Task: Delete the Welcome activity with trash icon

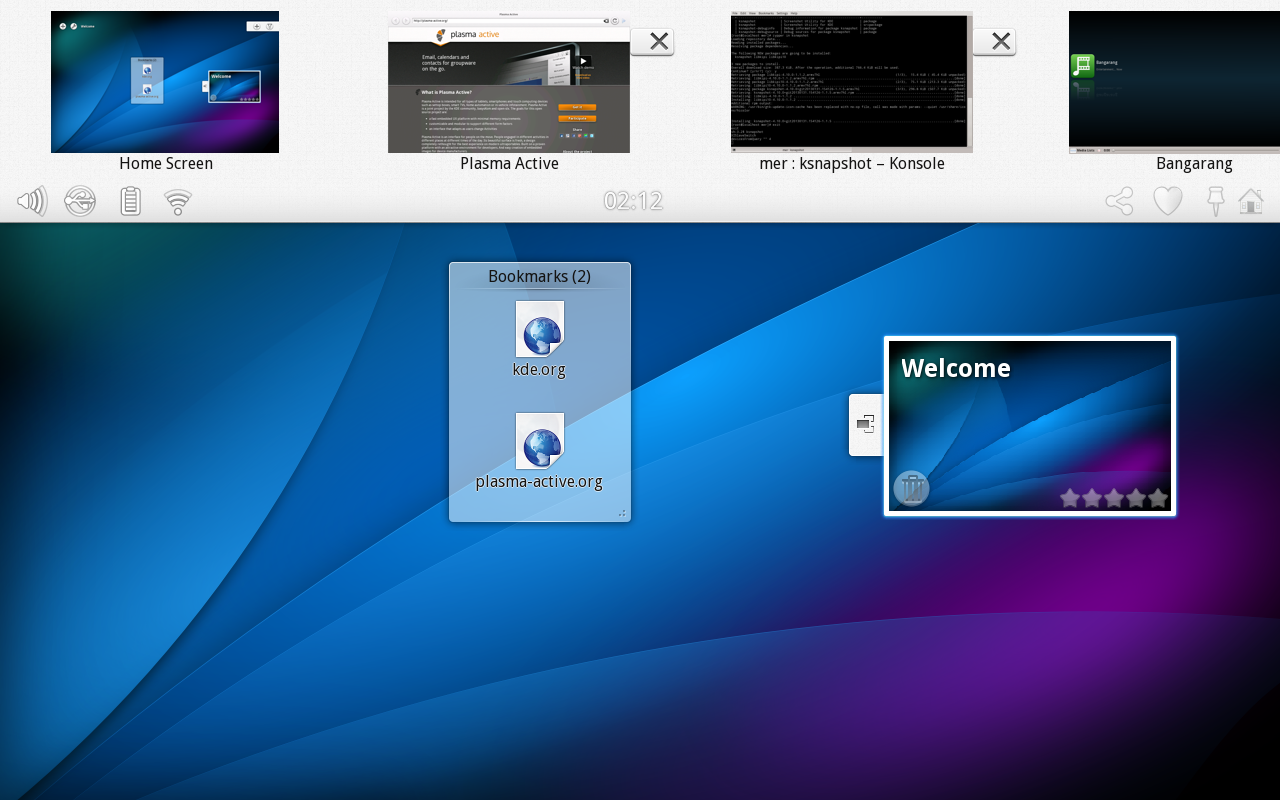Action: 911,489
